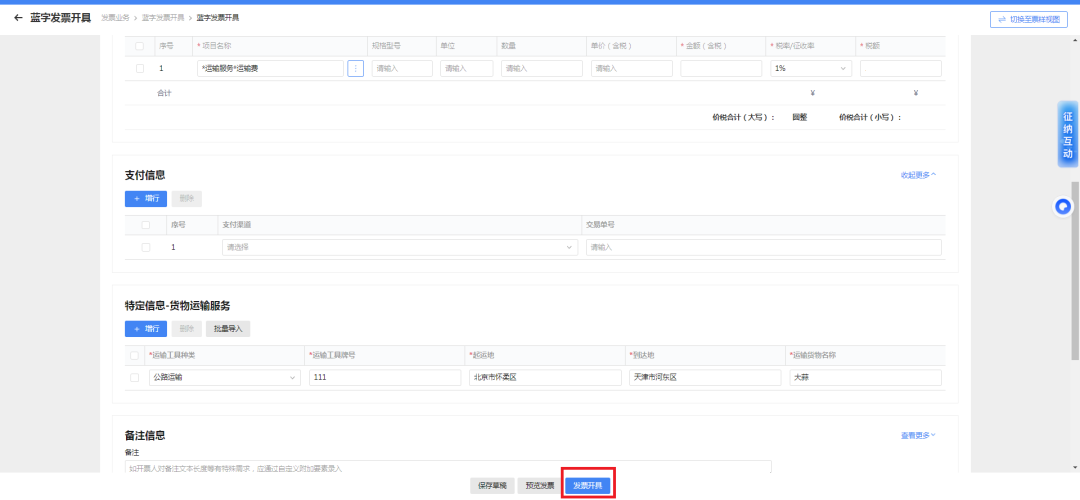
Task: Open the 税率/征收率 dropdown showing 1%
Action: tap(811, 68)
